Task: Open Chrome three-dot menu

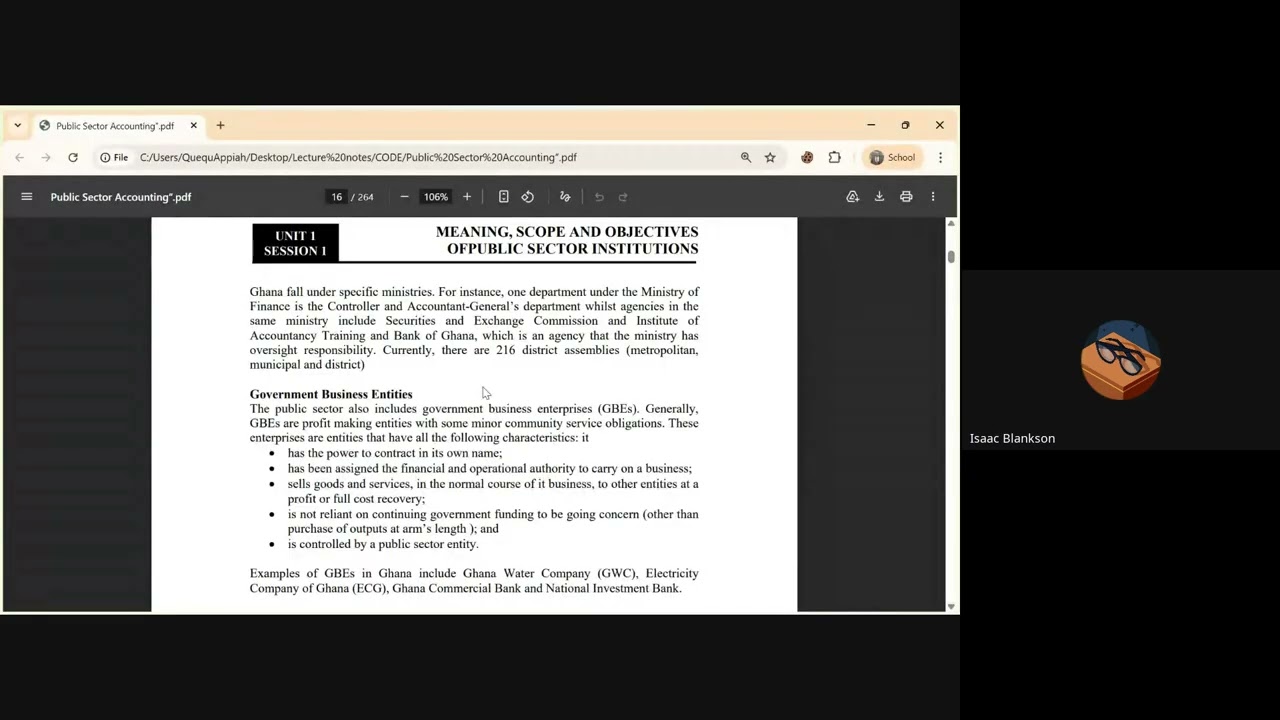Action: coord(940,157)
